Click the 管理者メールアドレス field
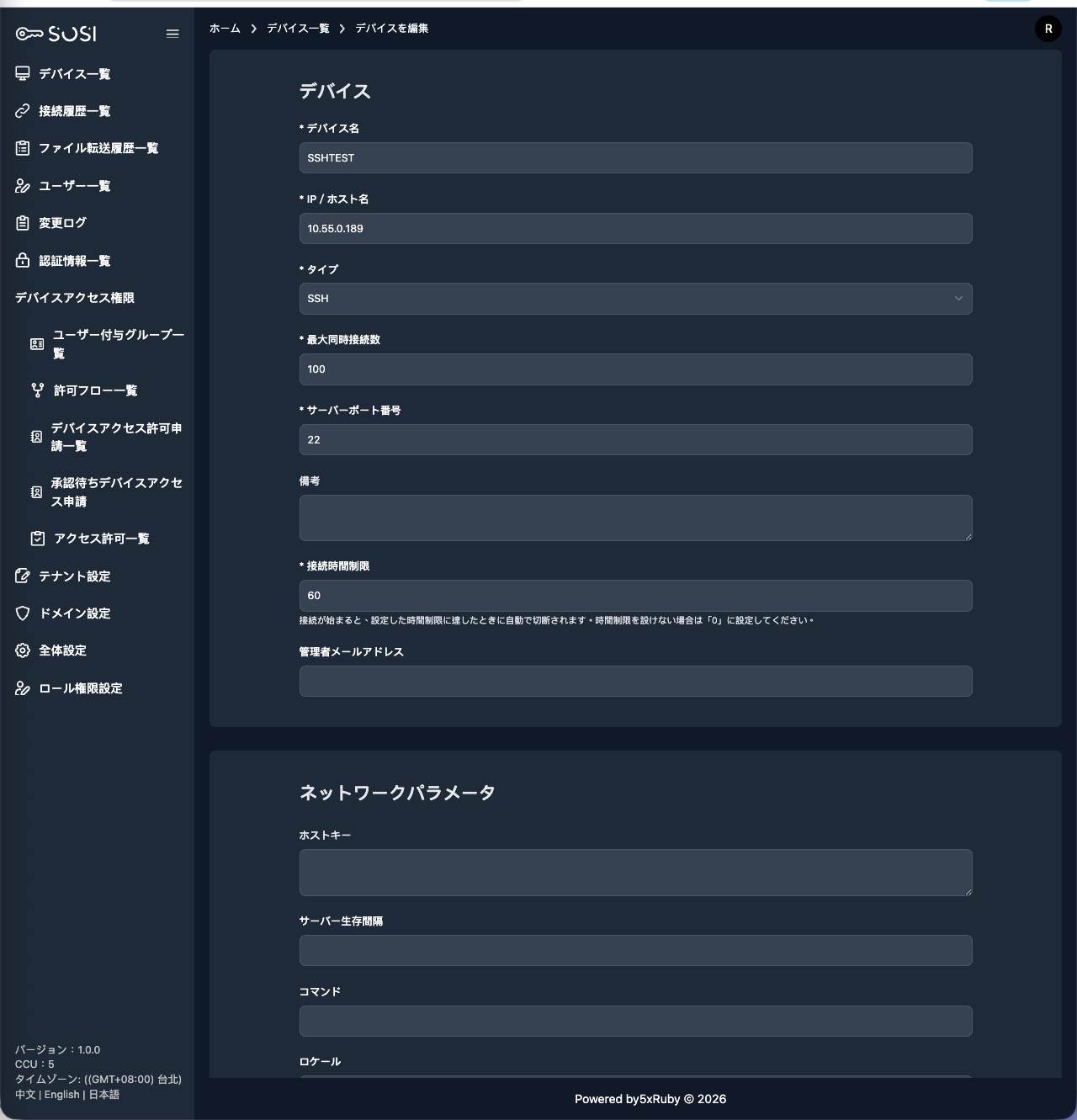Screen dimensions: 1077x1120 pyautogui.click(x=636, y=682)
